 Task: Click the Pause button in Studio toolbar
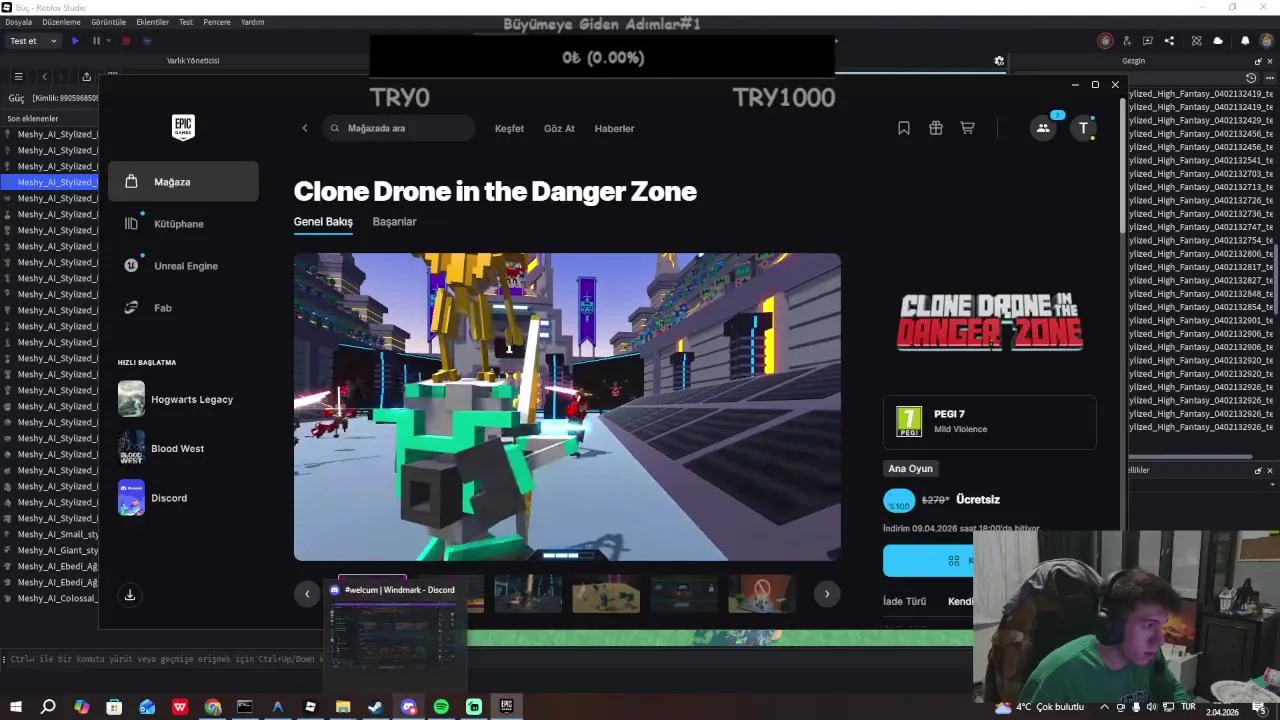96,41
